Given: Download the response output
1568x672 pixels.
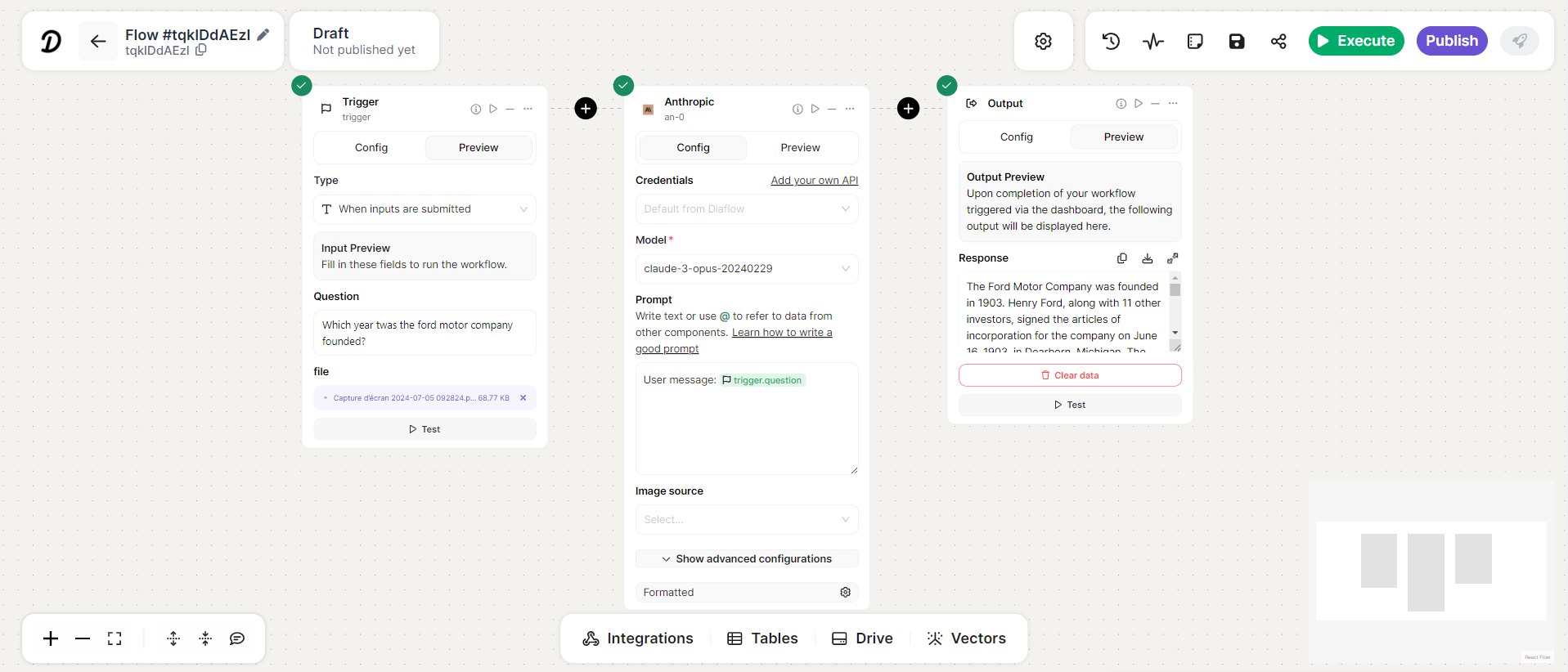Looking at the screenshot, I should 1148,258.
